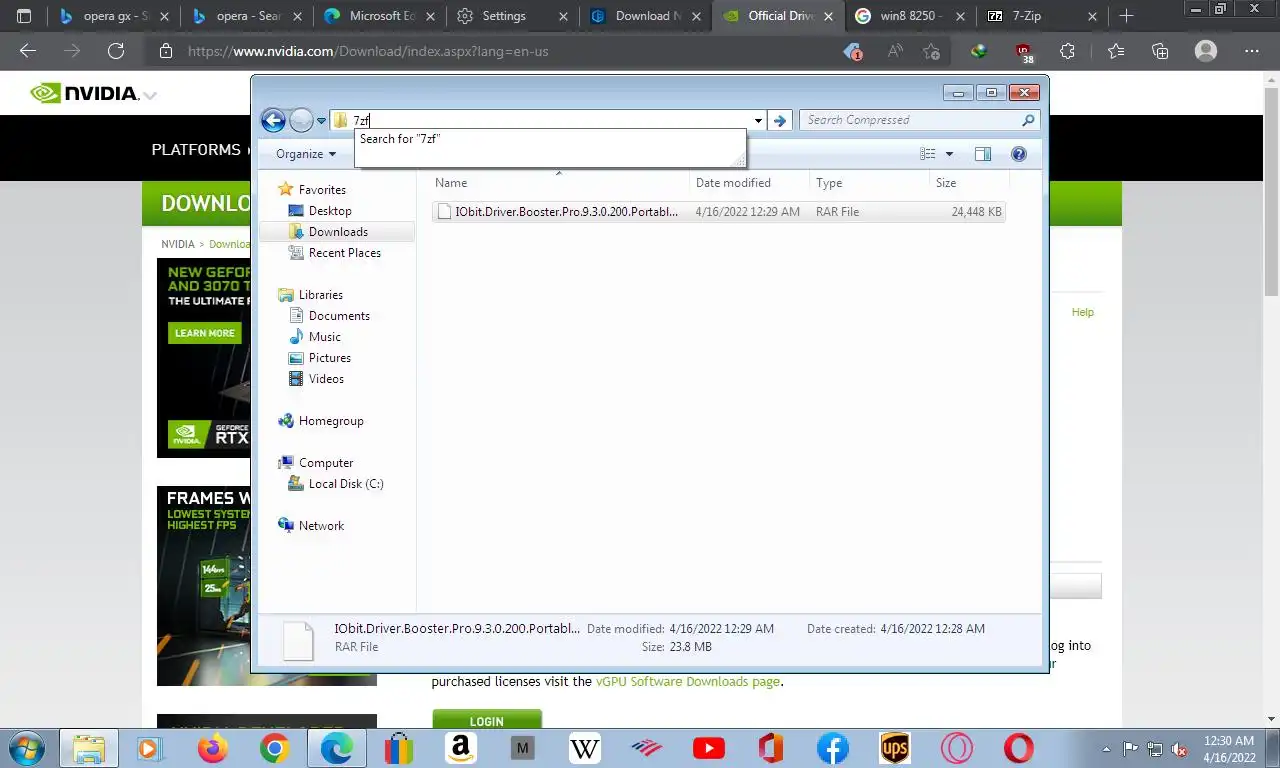The image size is (1280, 768).
Task: Click the Help link on the NVIDIA page
Action: (x=1083, y=312)
